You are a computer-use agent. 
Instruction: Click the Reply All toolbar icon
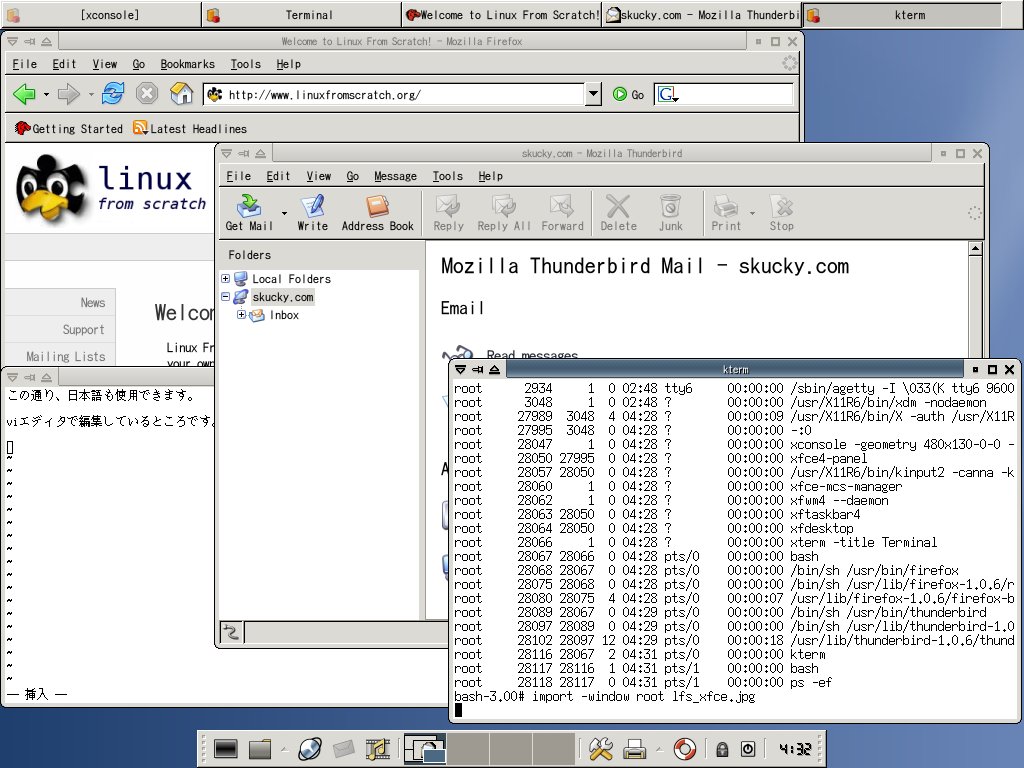[504, 213]
